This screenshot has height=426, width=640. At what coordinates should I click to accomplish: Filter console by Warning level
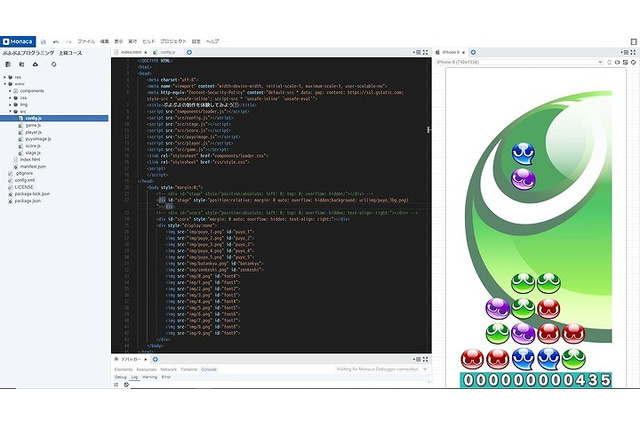[x=150, y=377]
